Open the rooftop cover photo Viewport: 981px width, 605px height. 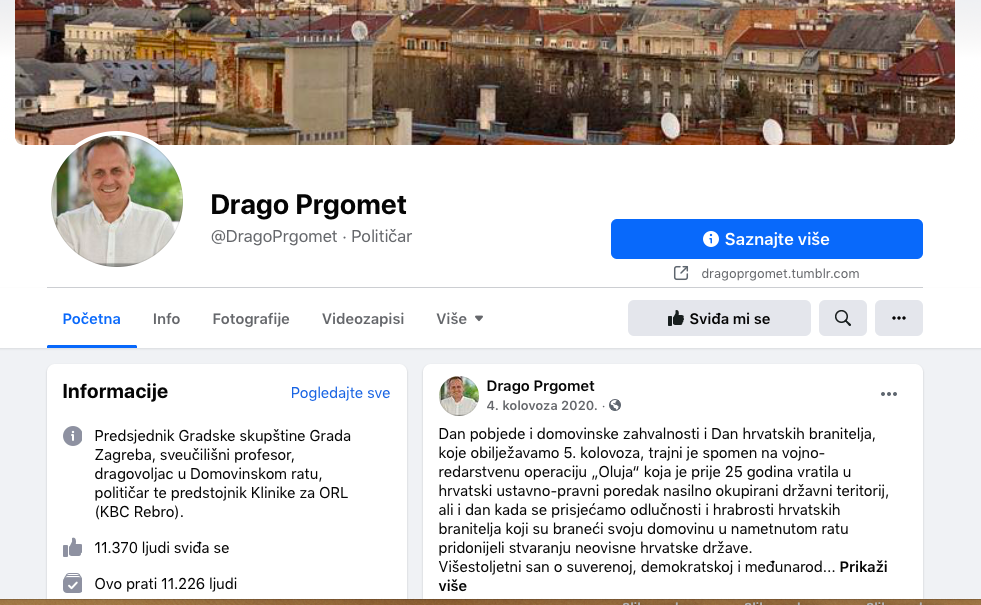click(485, 72)
